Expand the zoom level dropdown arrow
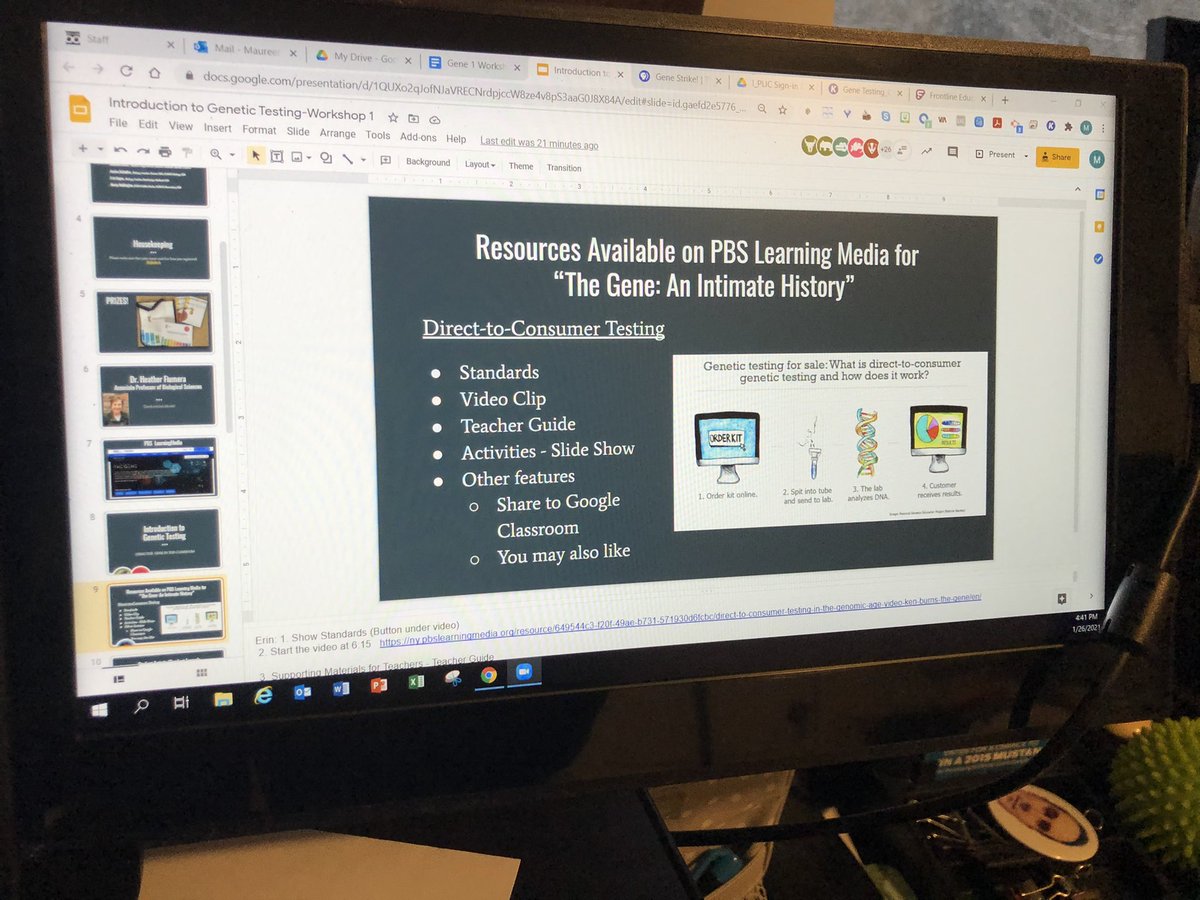1200x900 pixels. click(x=232, y=154)
